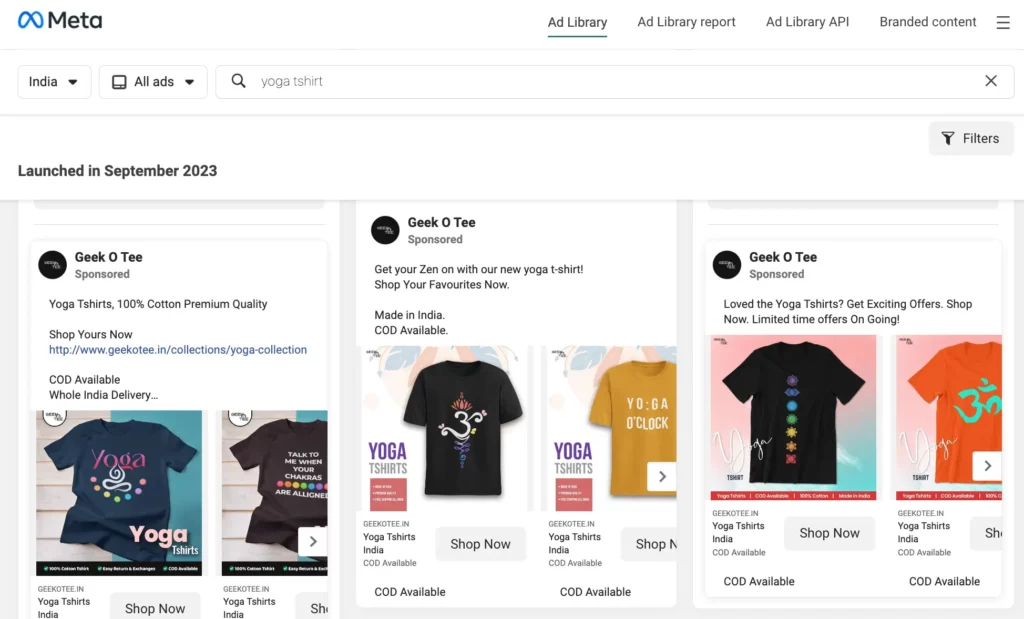This screenshot has width=1024, height=619.
Task: Click Geek O Tee avatar in first ad
Action: point(52,265)
